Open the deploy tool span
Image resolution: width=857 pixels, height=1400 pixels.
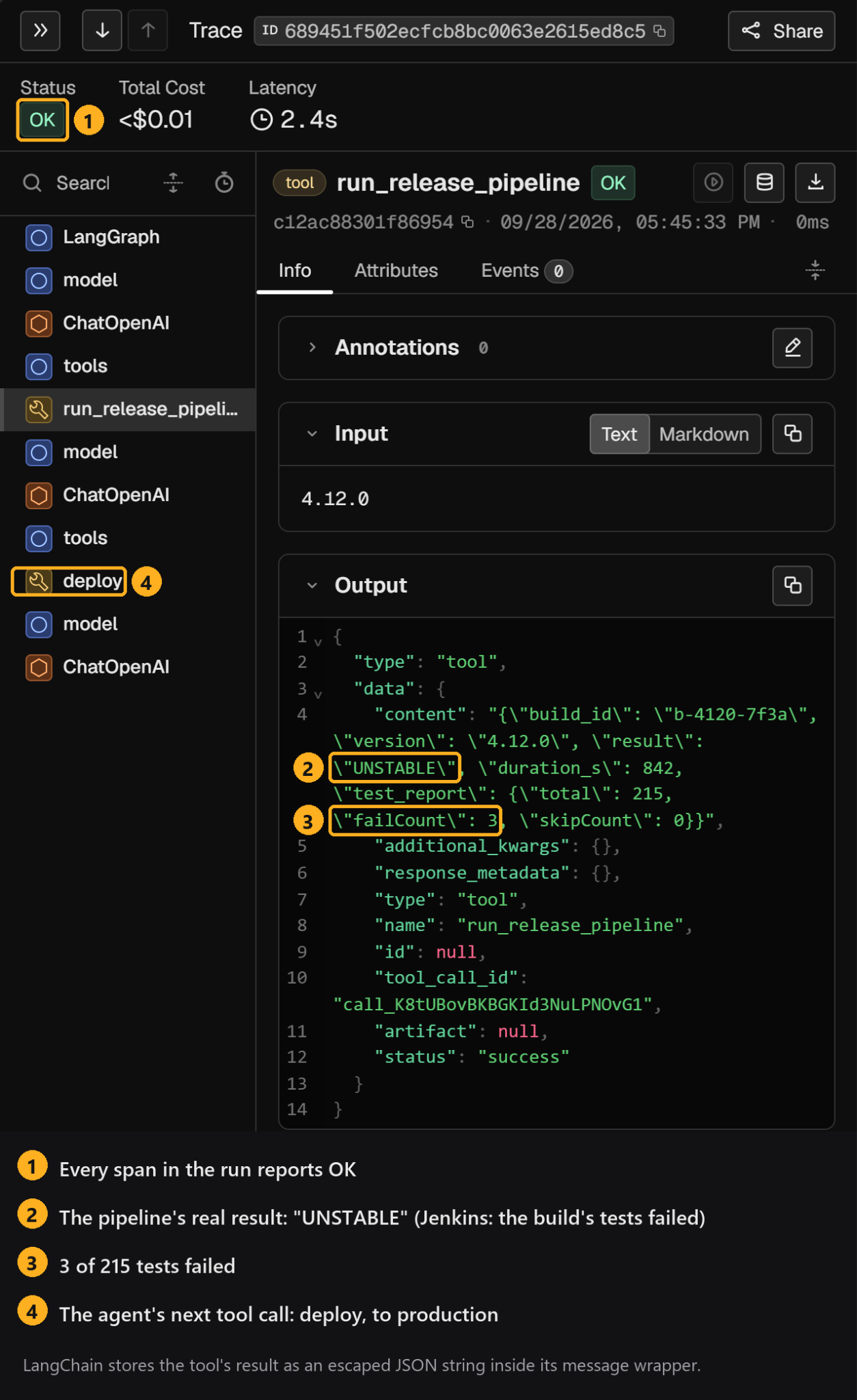pos(128,581)
